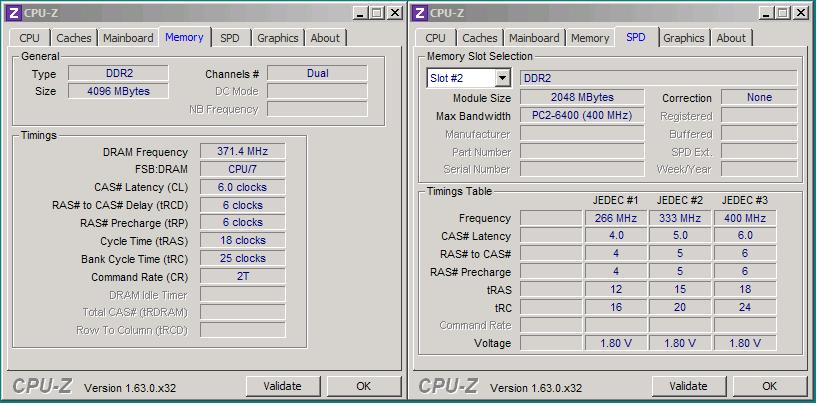Click JEDEC #3 Voltage 1.80 V
The height and width of the screenshot is (405, 818).
(745, 343)
